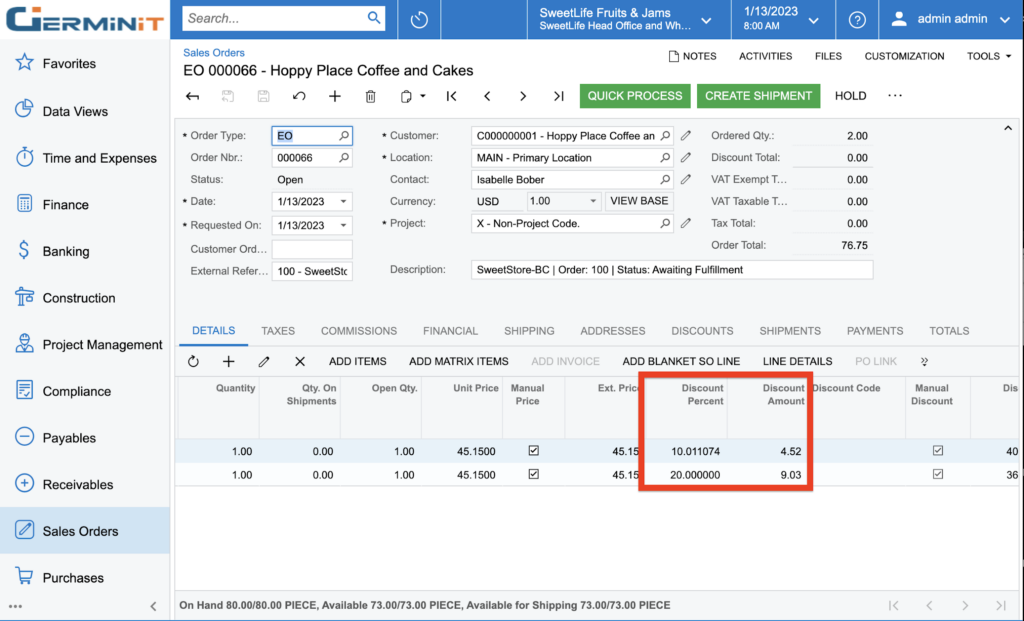Open the Date field dropdown
The width and height of the screenshot is (1024, 621).
point(344,202)
